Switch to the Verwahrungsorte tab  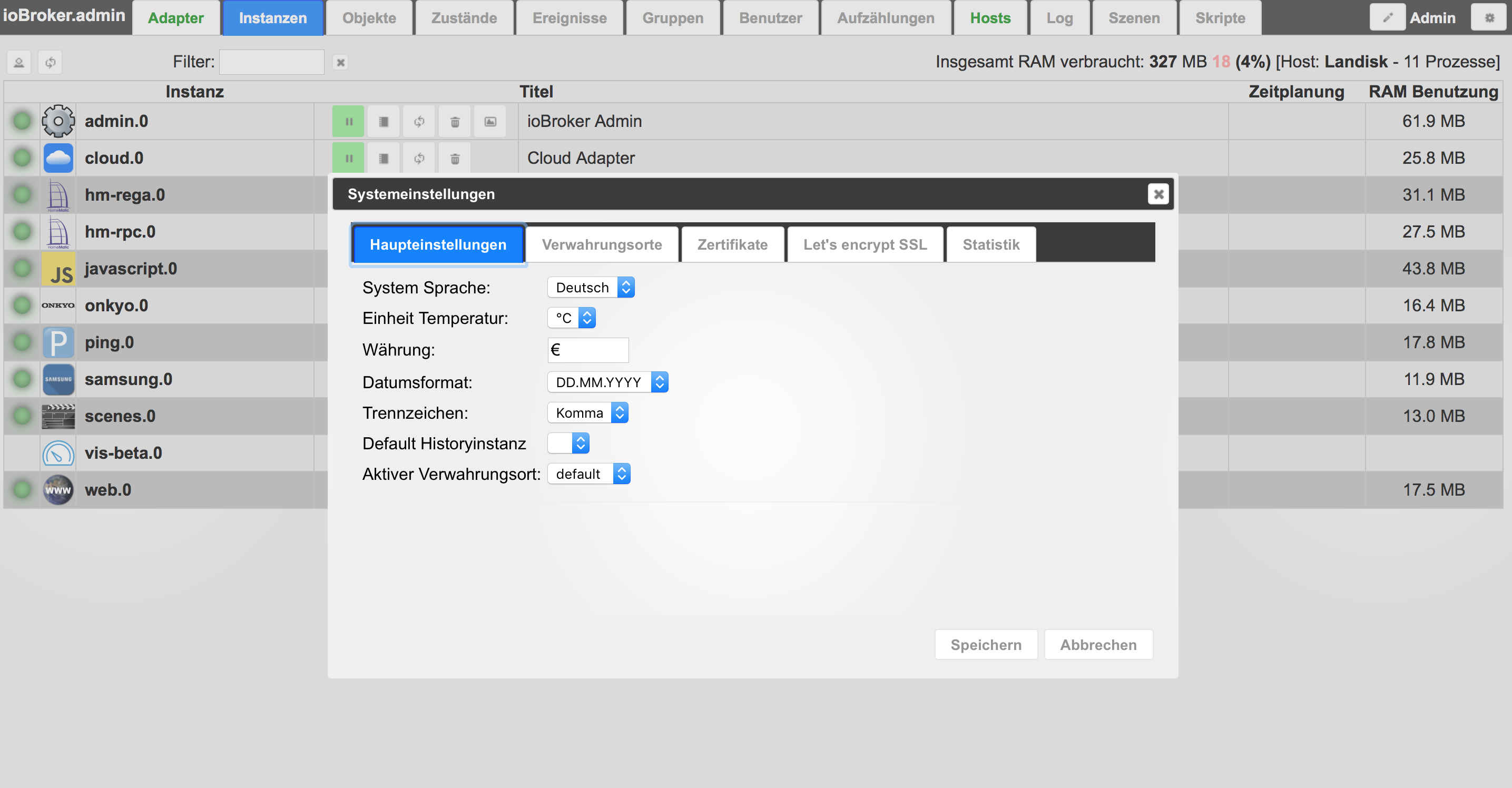(602, 245)
